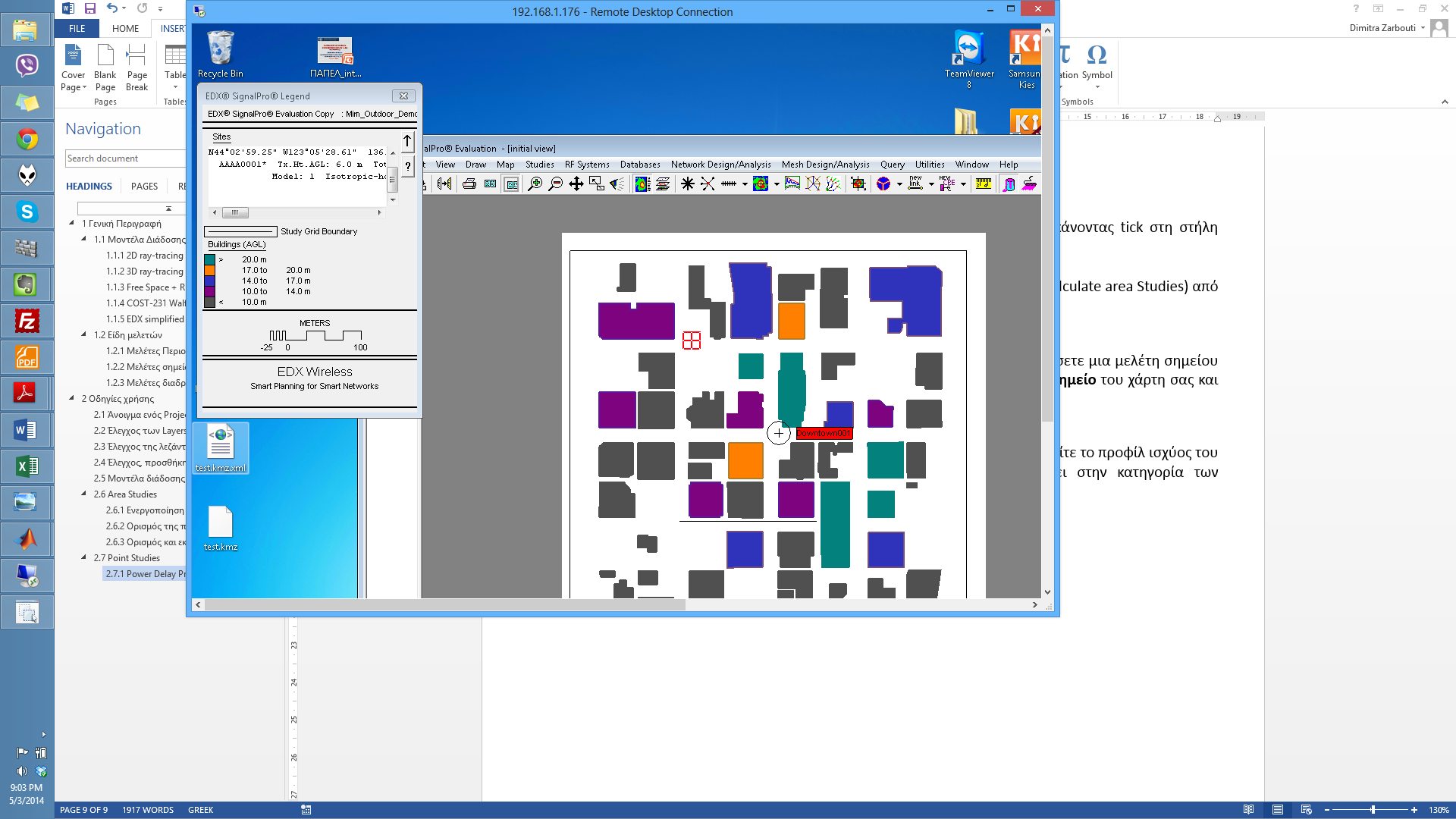
Task: Click the Word zoom slider handle
Action: point(1373,810)
